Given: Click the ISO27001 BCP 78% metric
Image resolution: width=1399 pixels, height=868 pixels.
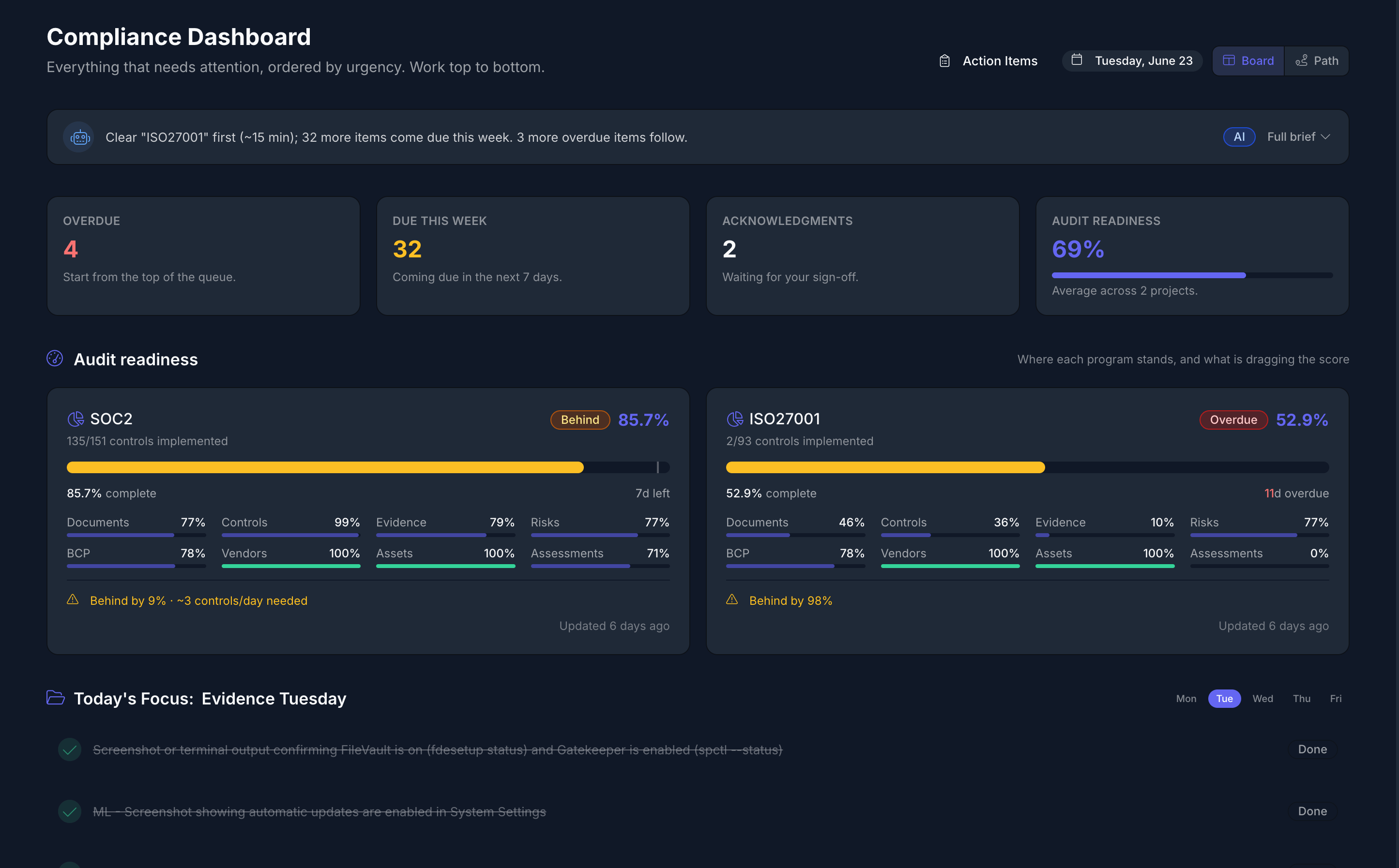Looking at the screenshot, I should pos(795,557).
